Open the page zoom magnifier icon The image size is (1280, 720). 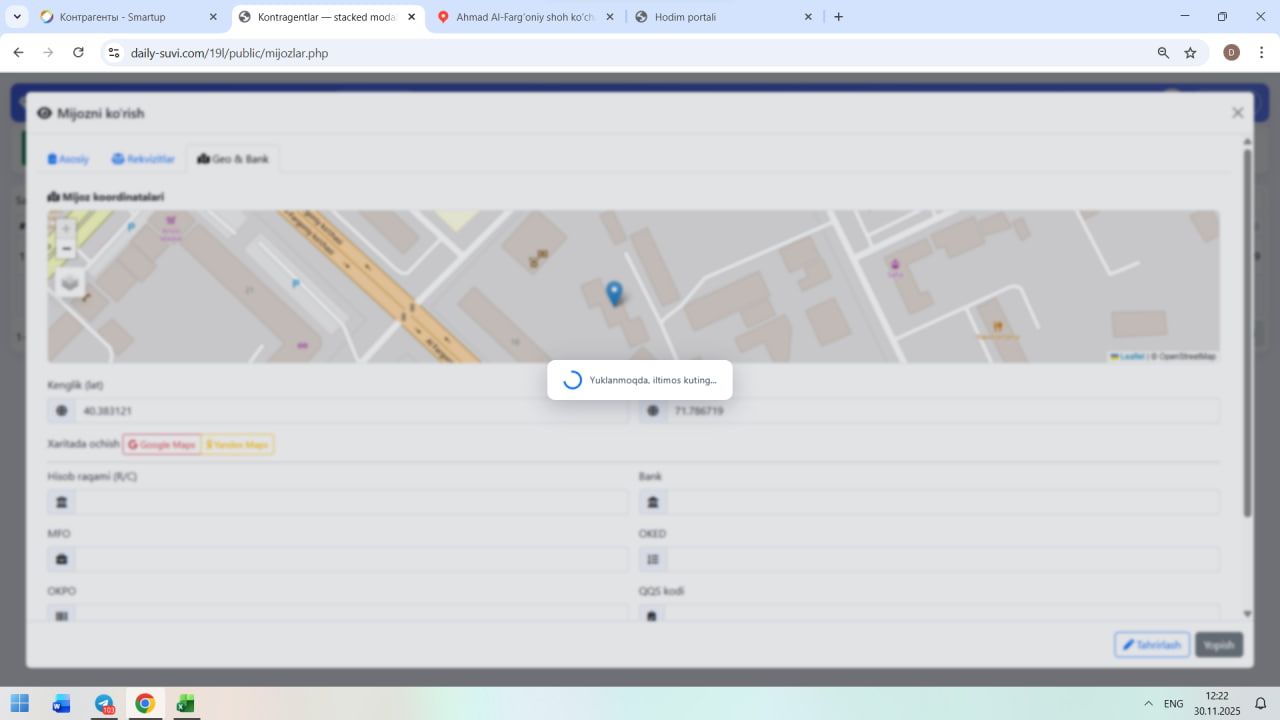coord(1163,53)
